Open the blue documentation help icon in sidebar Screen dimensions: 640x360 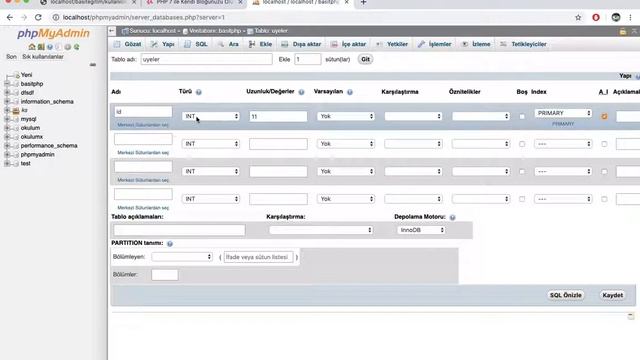pos(50,47)
